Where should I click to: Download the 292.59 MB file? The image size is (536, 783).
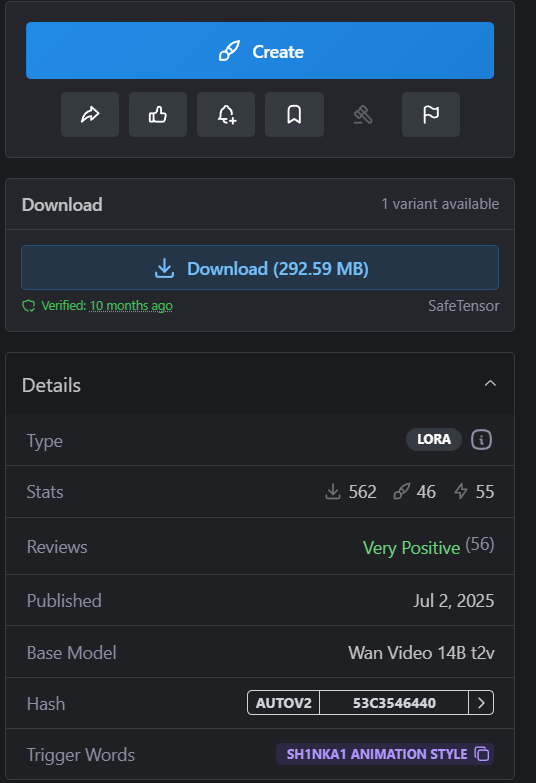(x=260, y=268)
